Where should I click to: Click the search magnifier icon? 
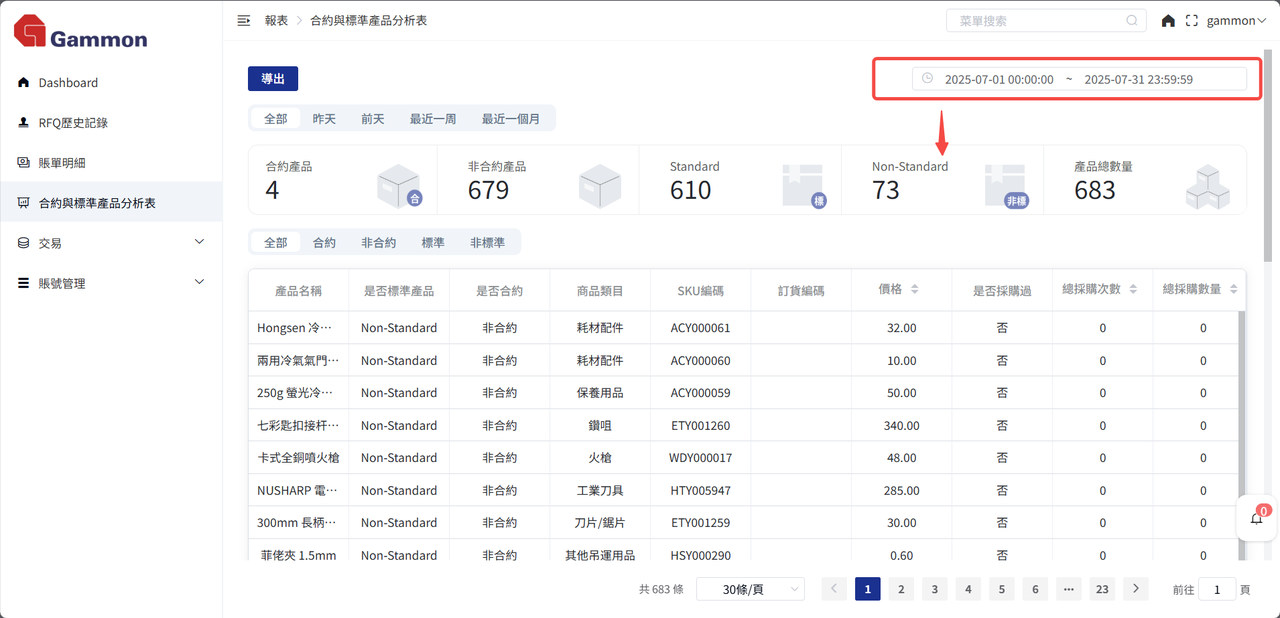[x=1132, y=20]
